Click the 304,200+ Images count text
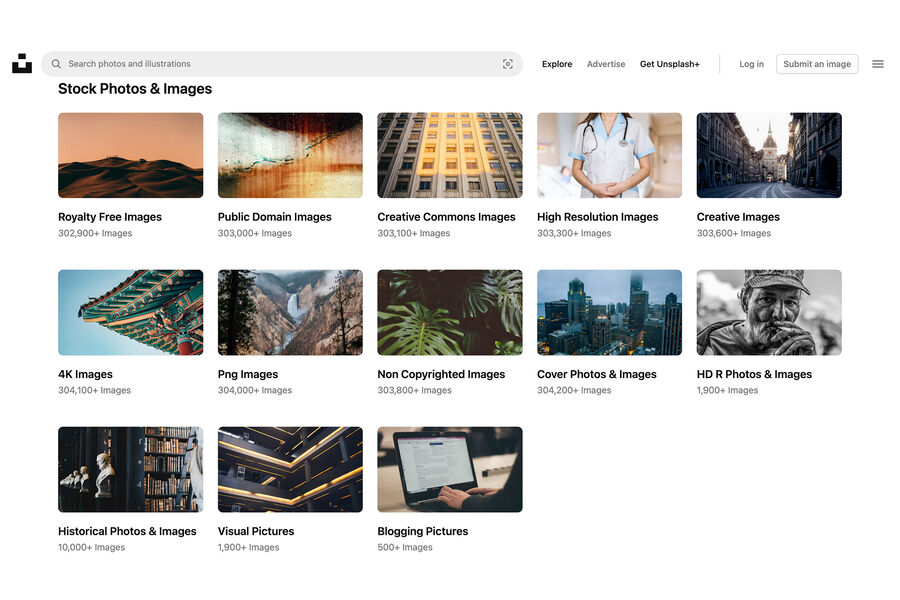 click(574, 390)
